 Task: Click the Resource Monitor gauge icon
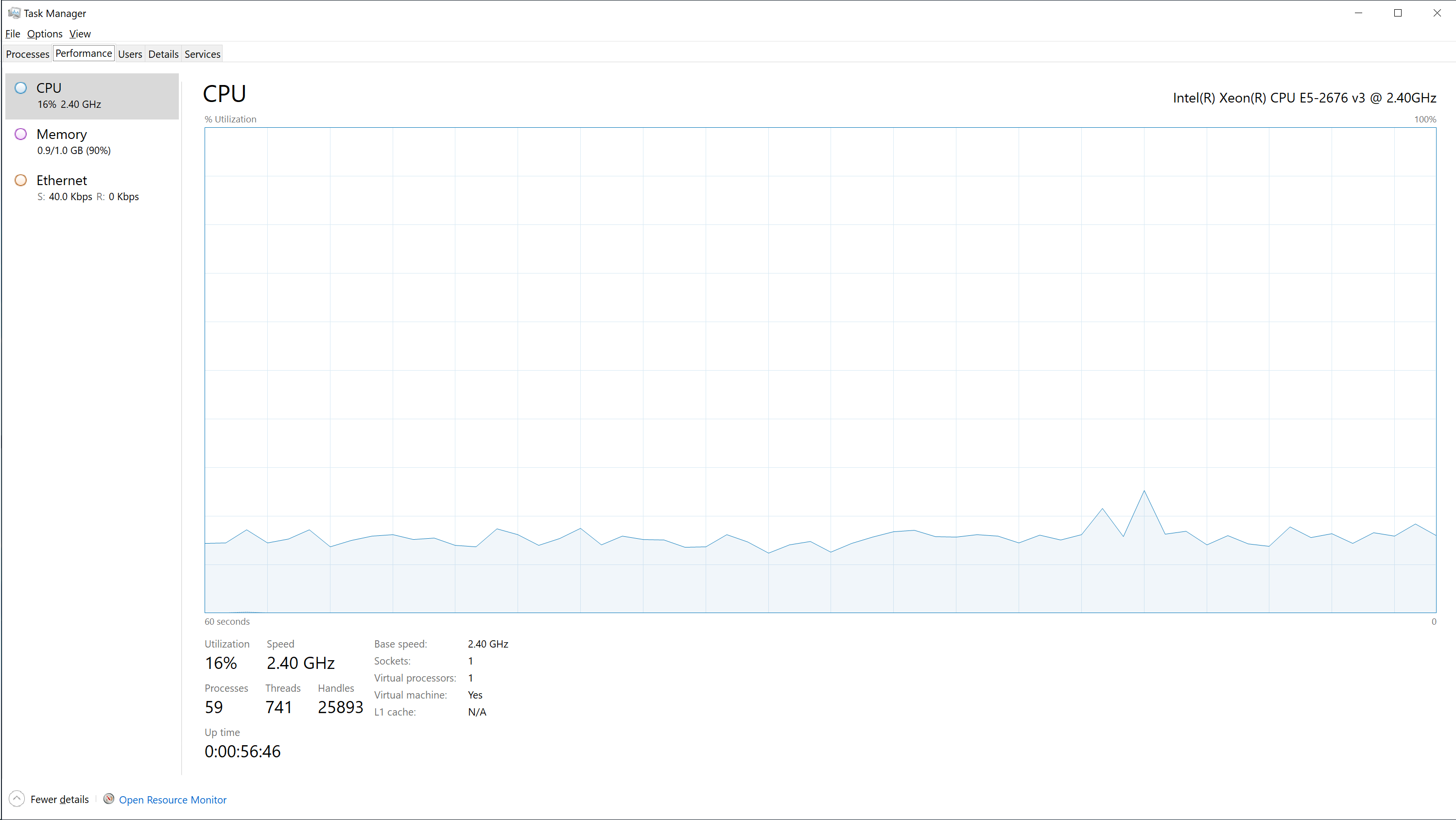pyautogui.click(x=109, y=799)
